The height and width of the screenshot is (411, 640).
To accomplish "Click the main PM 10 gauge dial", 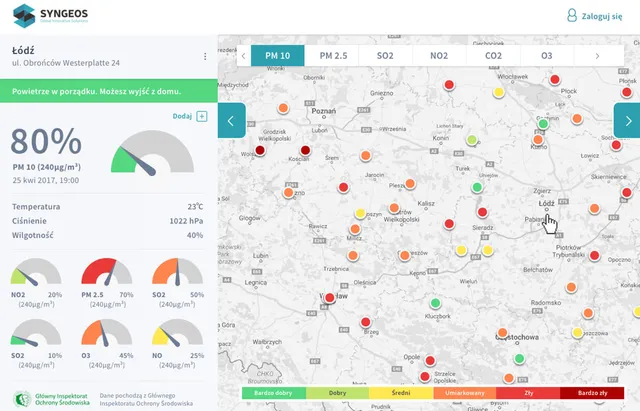I will pyautogui.click(x=152, y=152).
